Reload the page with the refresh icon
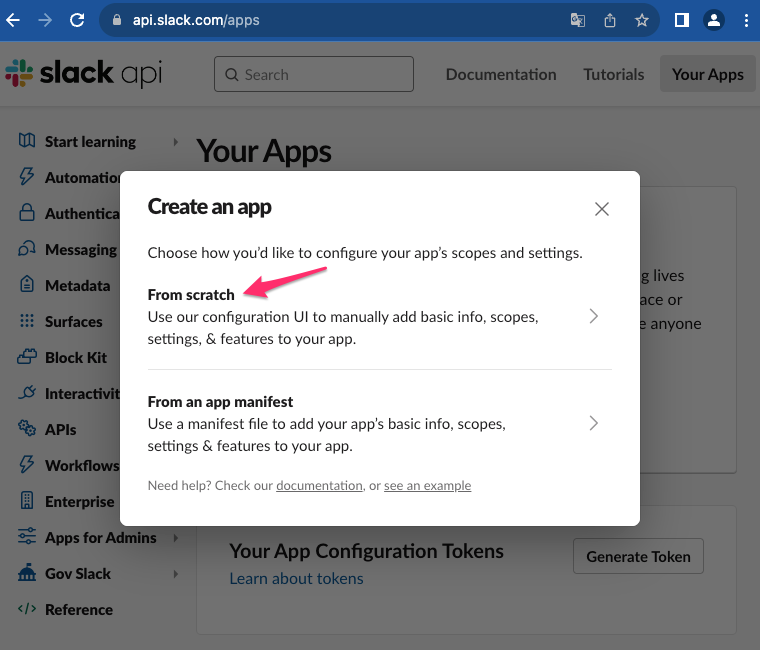 [x=77, y=20]
